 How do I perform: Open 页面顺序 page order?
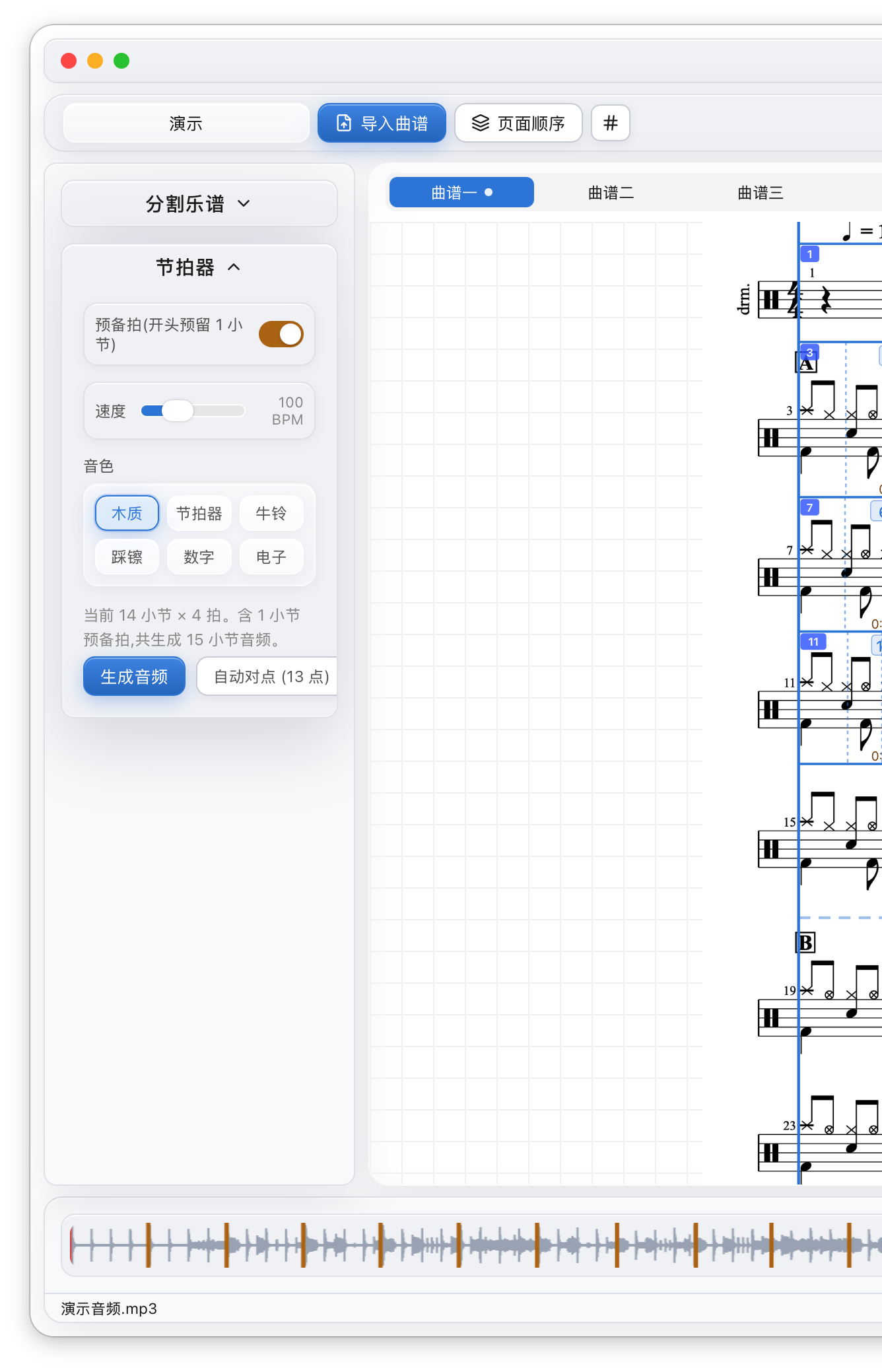click(x=518, y=123)
